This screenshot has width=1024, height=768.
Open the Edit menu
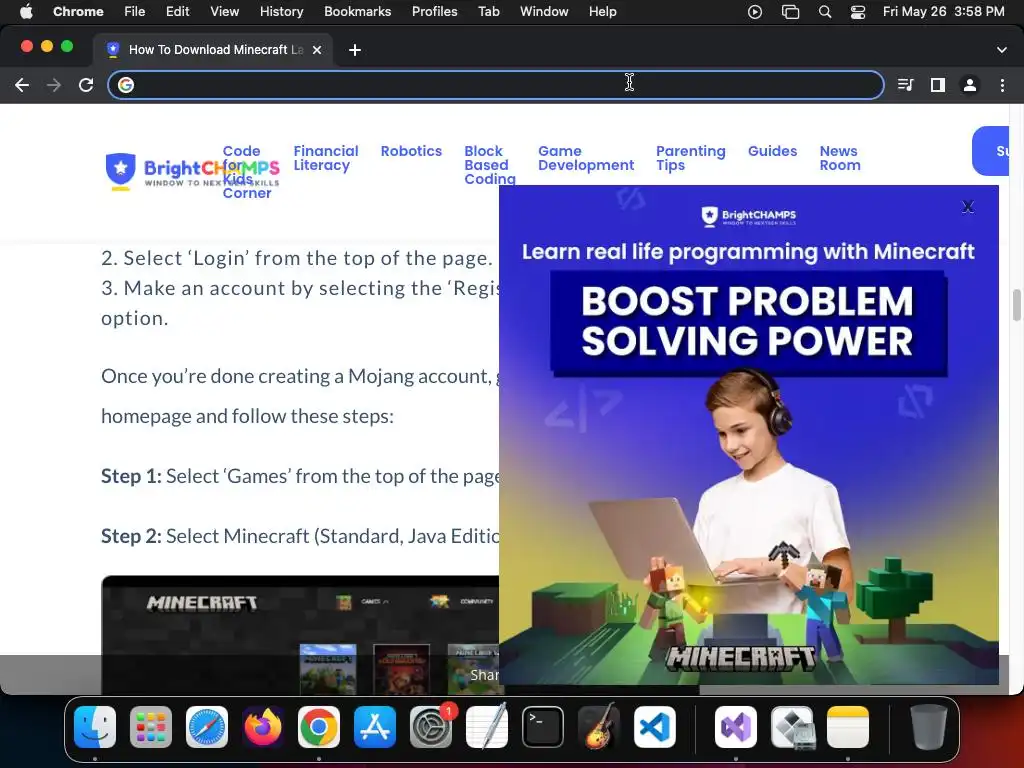pos(177,12)
